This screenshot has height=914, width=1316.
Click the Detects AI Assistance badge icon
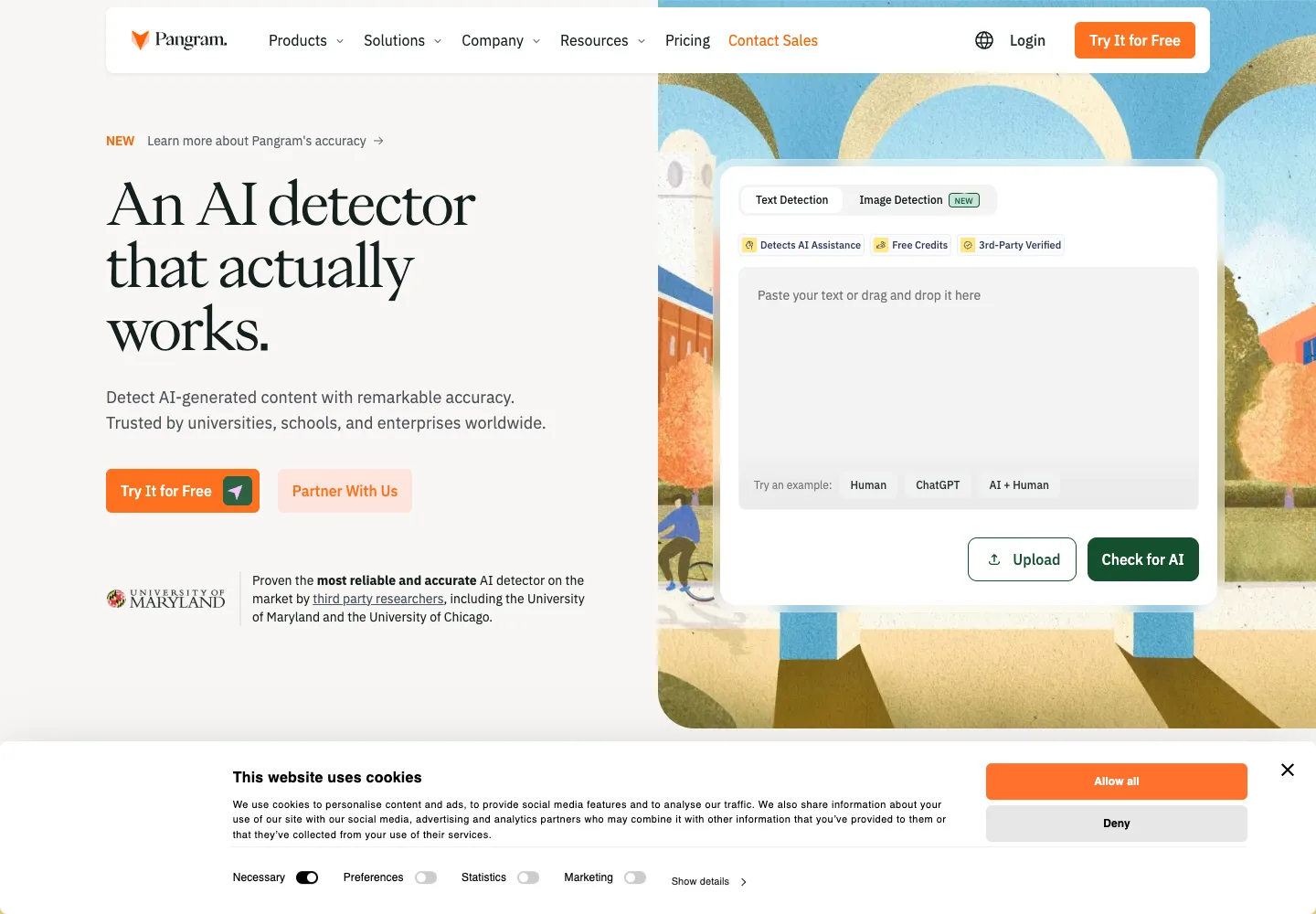pos(749,245)
